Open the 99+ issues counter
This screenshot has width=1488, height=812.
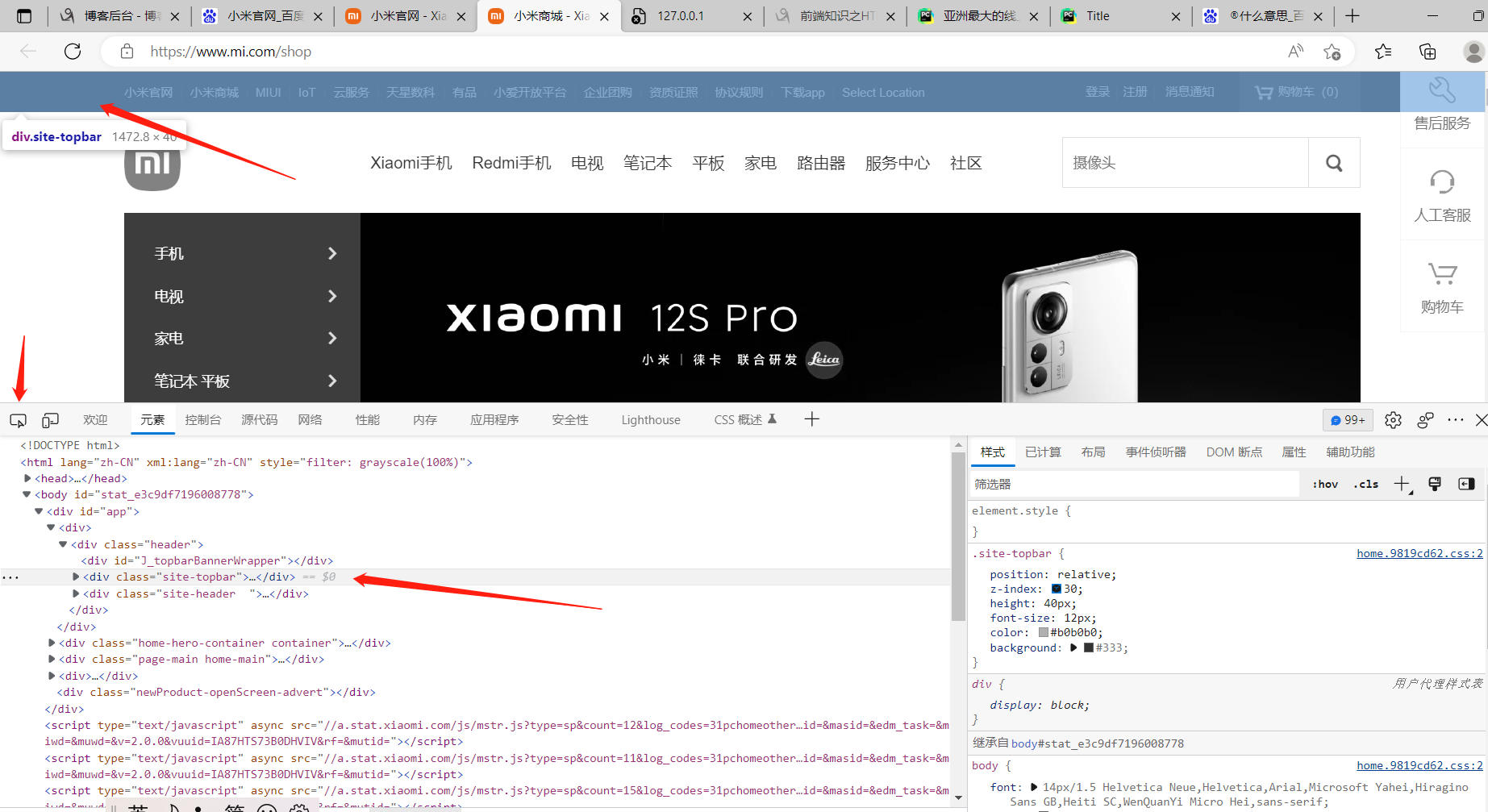pos(1348,420)
